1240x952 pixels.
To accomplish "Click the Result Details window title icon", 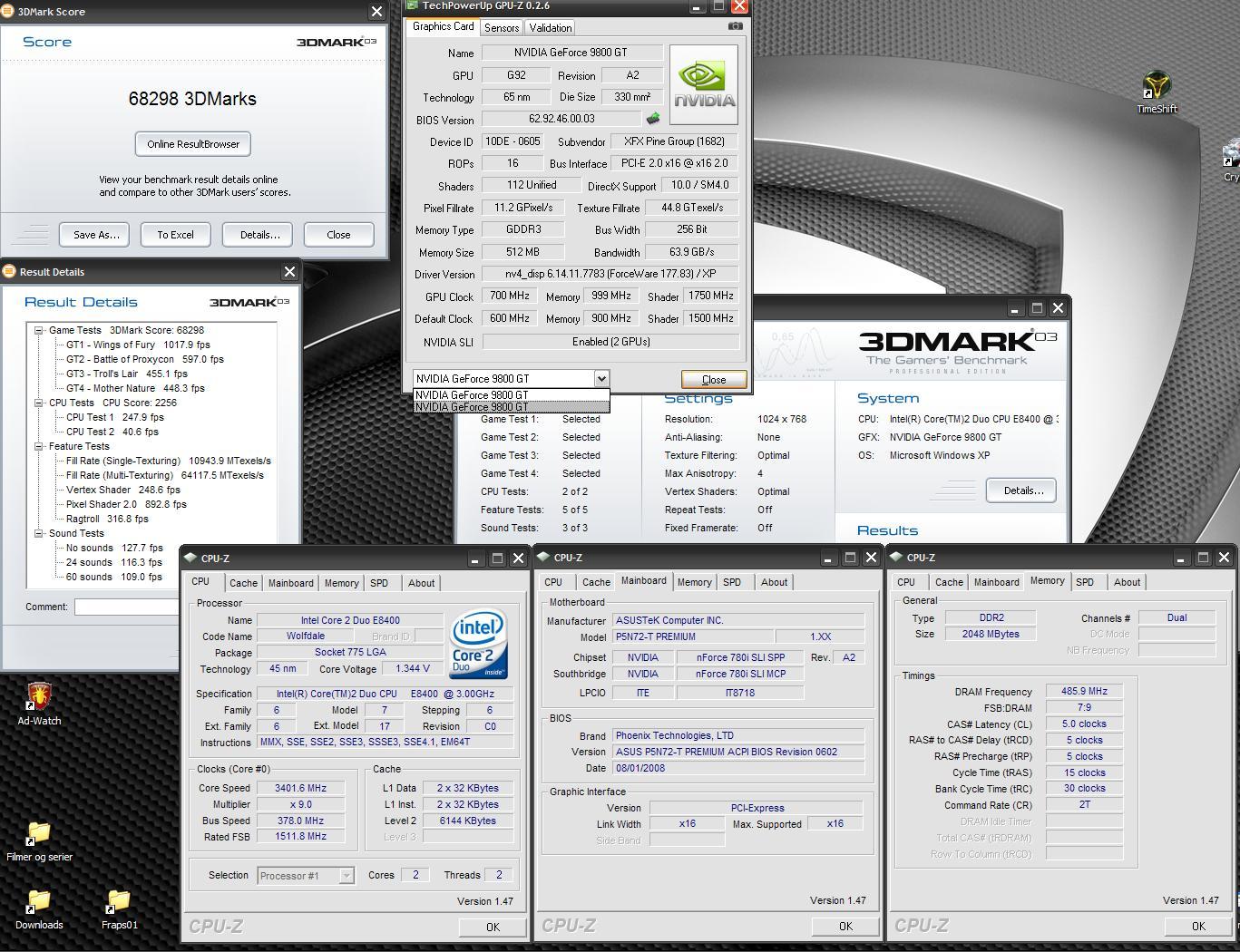I will [8, 271].
